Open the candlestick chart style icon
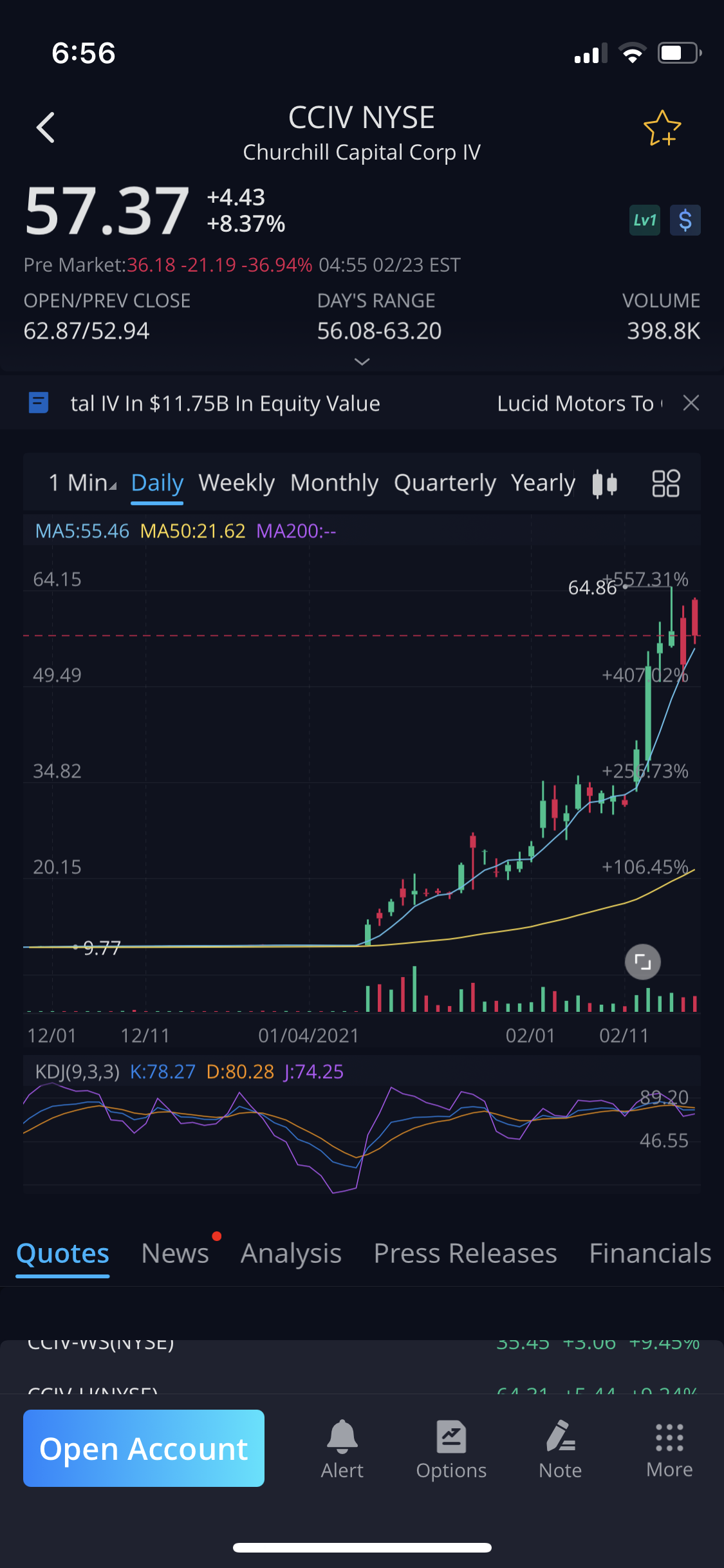Image resolution: width=724 pixels, height=1568 pixels. pyautogui.click(x=604, y=483)
